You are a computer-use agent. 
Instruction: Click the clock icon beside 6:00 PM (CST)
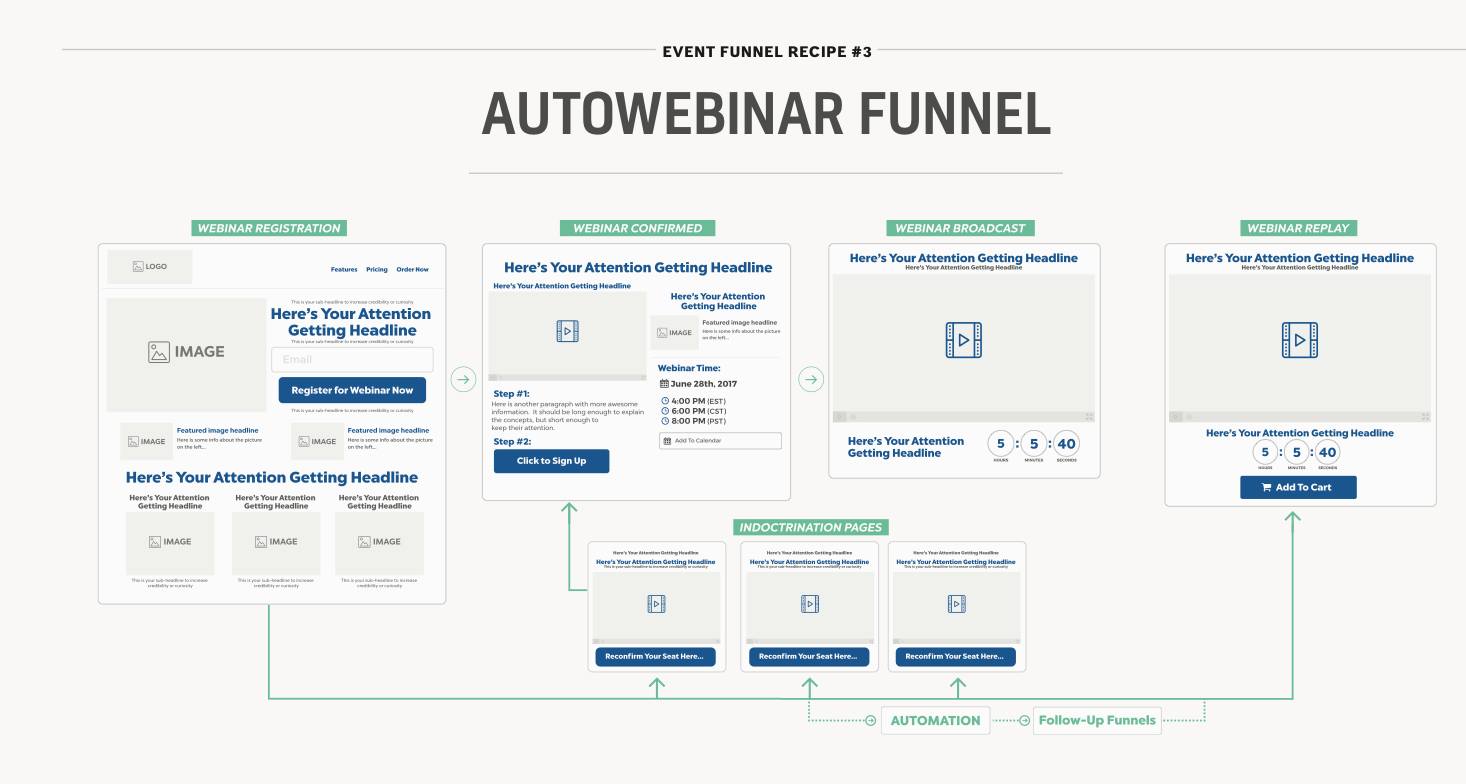(665, 411)
